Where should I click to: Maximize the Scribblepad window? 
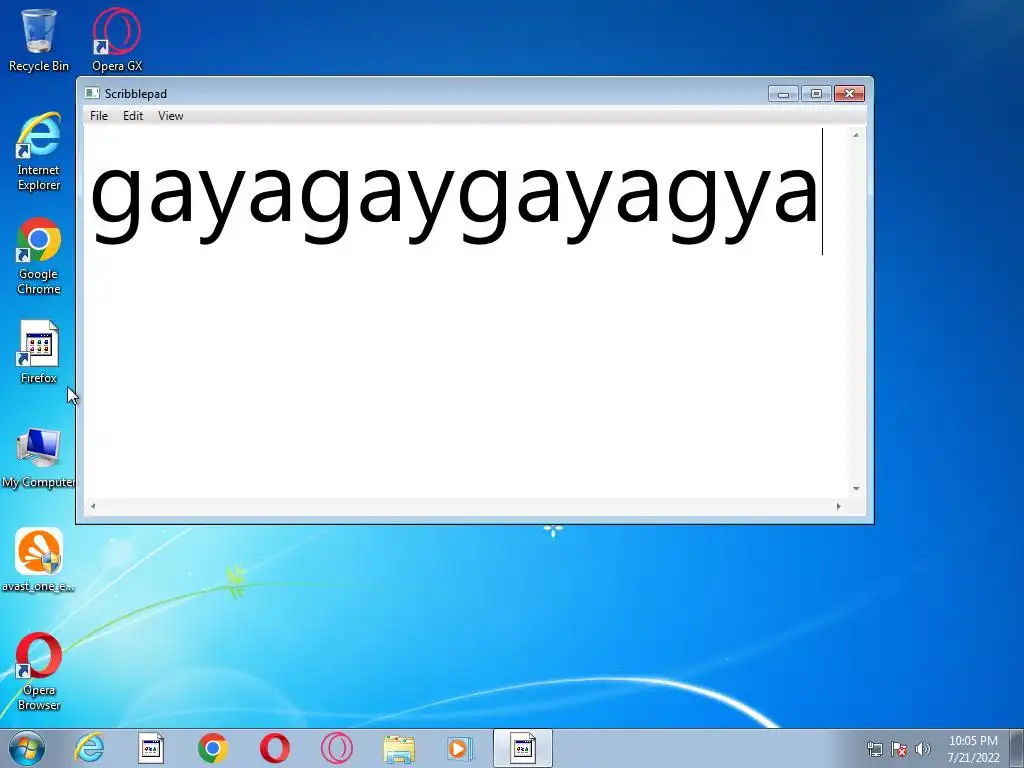(816, 93)
